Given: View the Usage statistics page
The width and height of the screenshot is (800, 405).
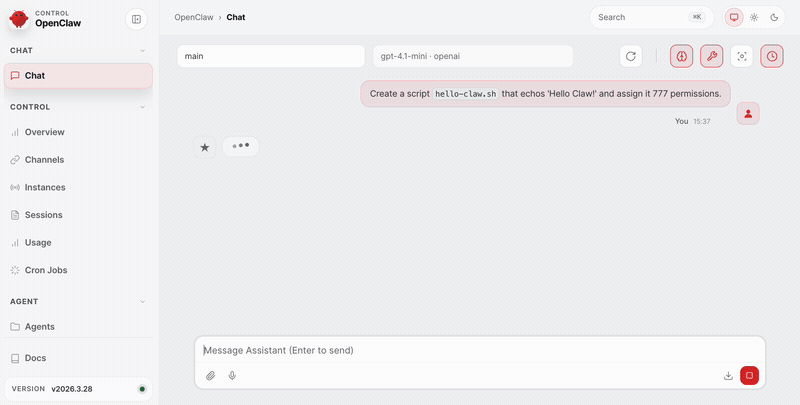Looking at the screenshot, I should (78, 242).
